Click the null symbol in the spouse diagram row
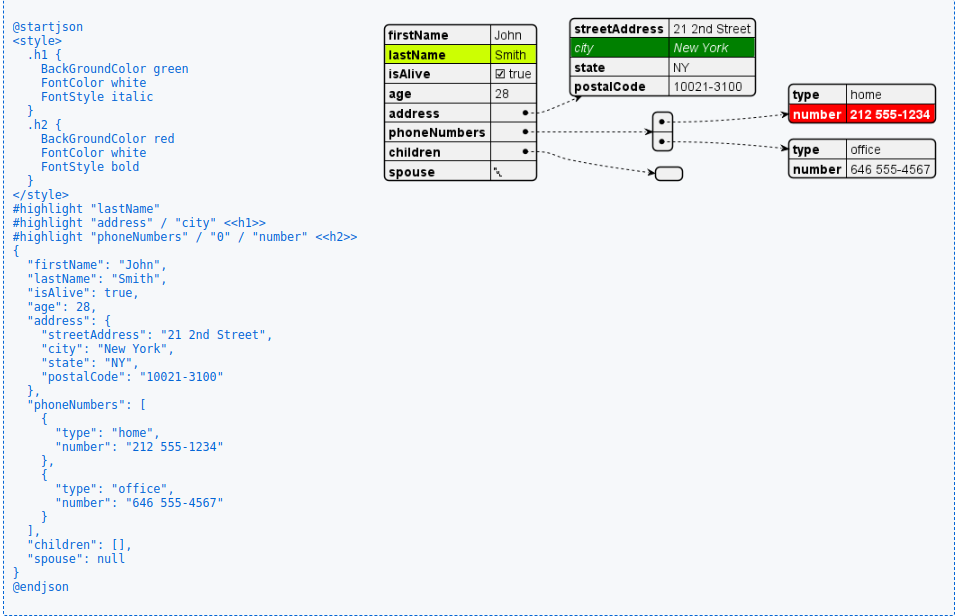 point(498,172)
